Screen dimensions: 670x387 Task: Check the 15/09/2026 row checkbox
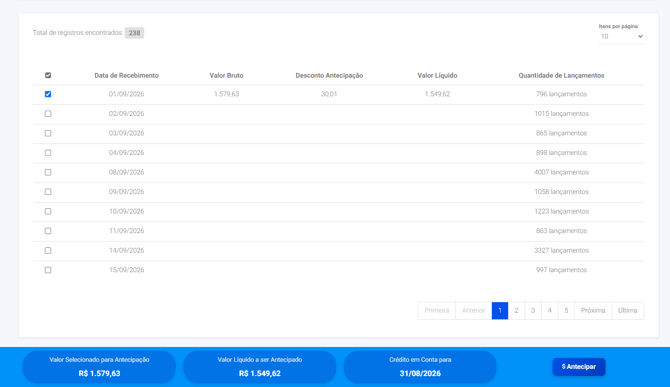pos(48,270)
